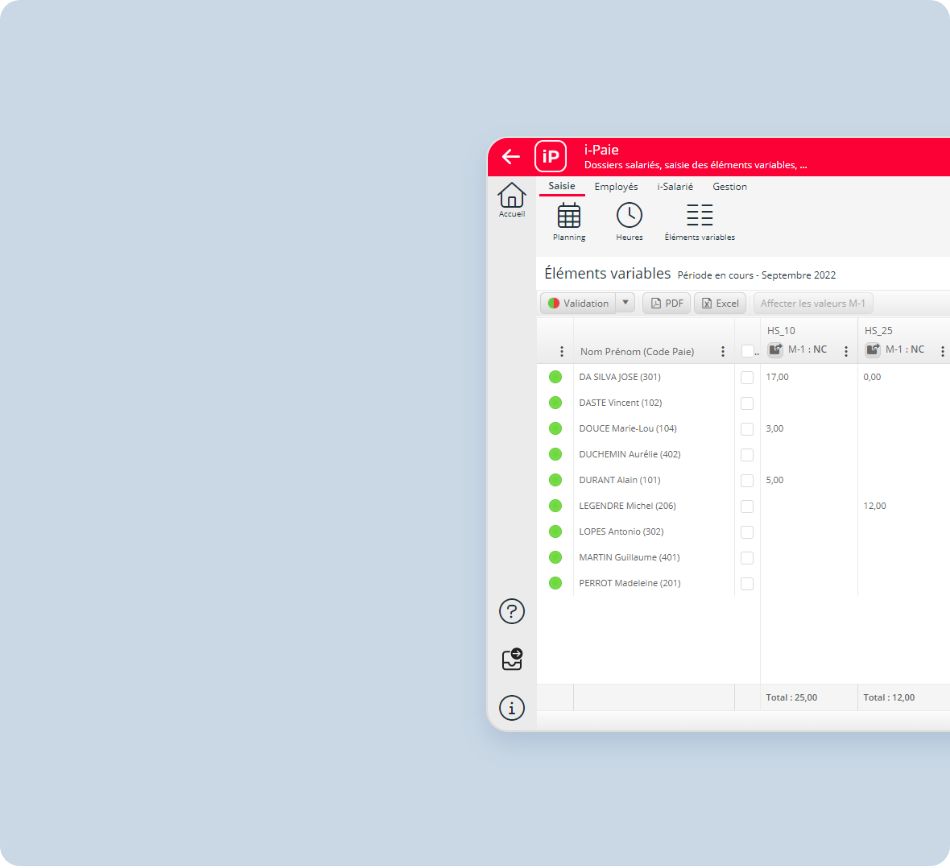Switch to the Employés tab

(616, 187)
